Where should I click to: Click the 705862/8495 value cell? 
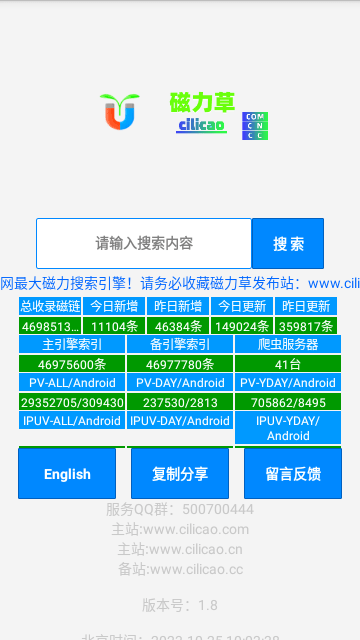coord(288,402)
